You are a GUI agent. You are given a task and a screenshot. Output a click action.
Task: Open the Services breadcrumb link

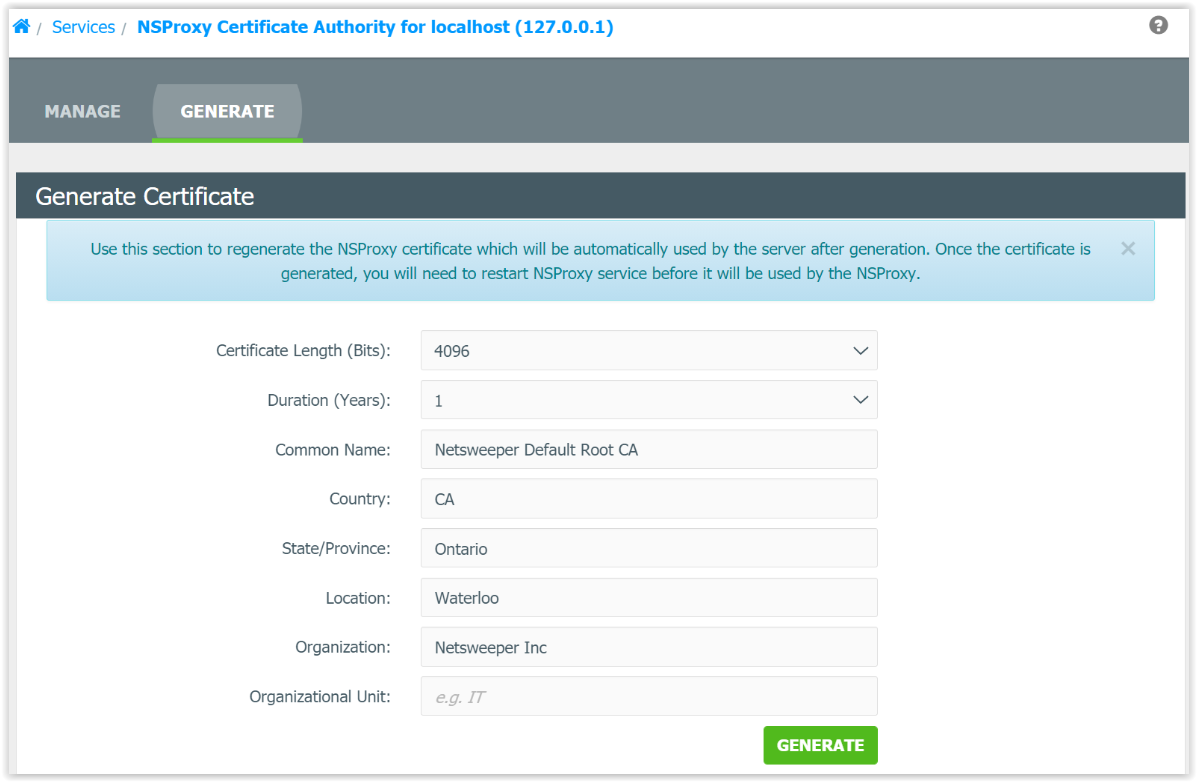(83, 27)
